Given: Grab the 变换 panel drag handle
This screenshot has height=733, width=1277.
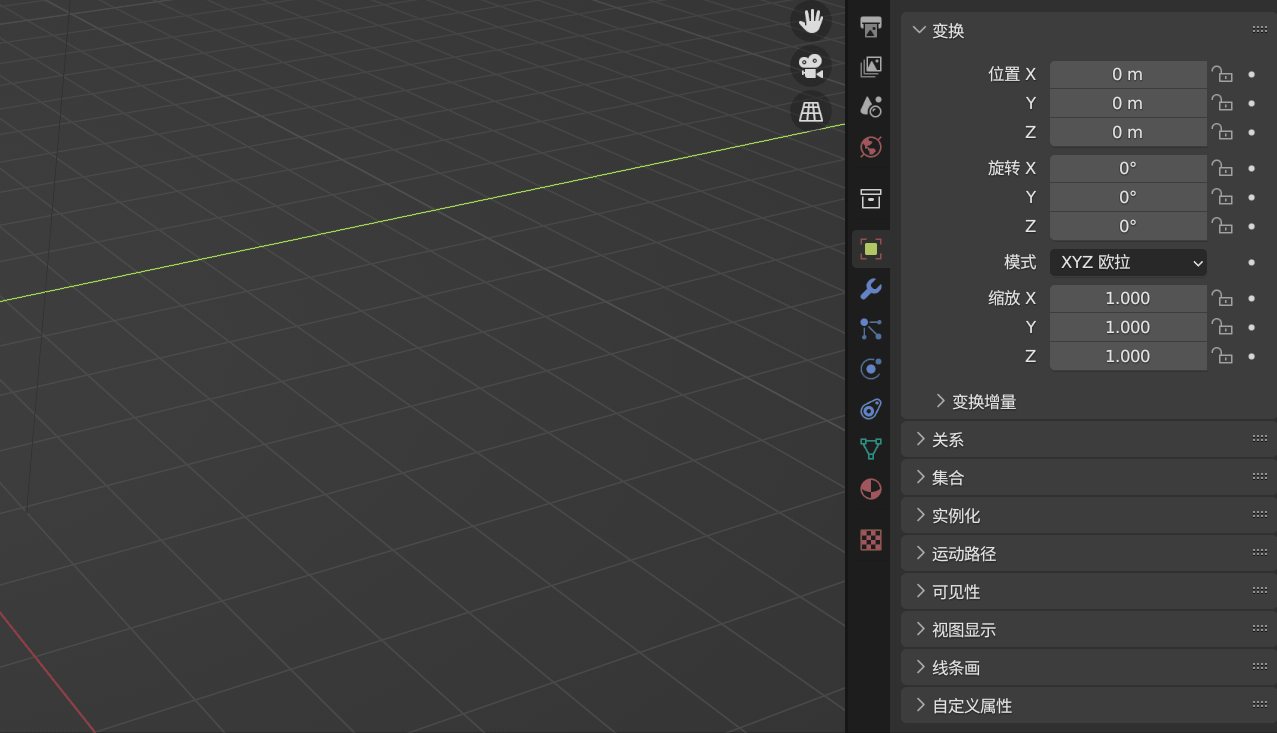Looking at the screenshot, I should 1260,30.
